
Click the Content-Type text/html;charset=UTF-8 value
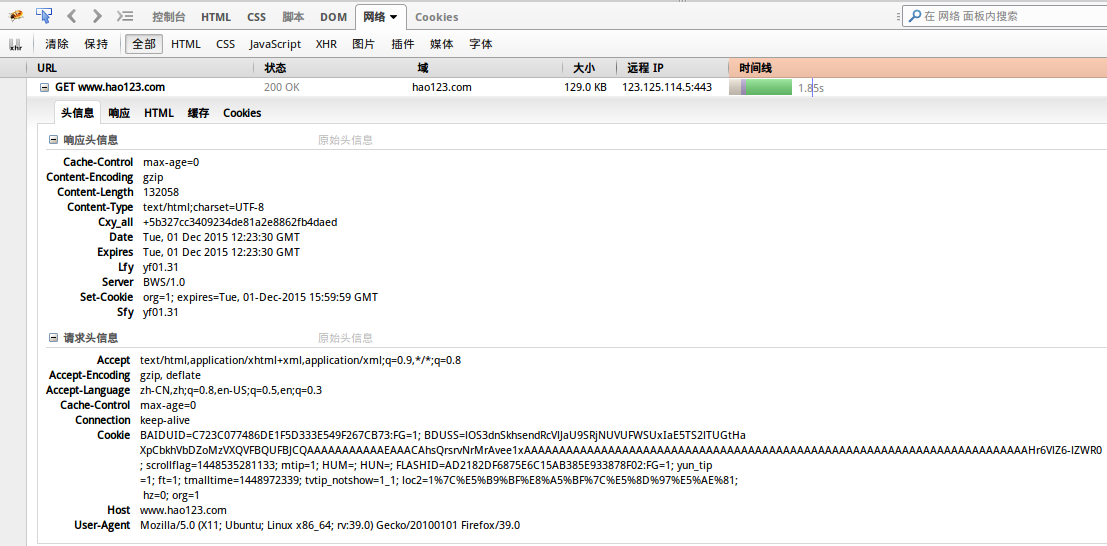[203, 207]
